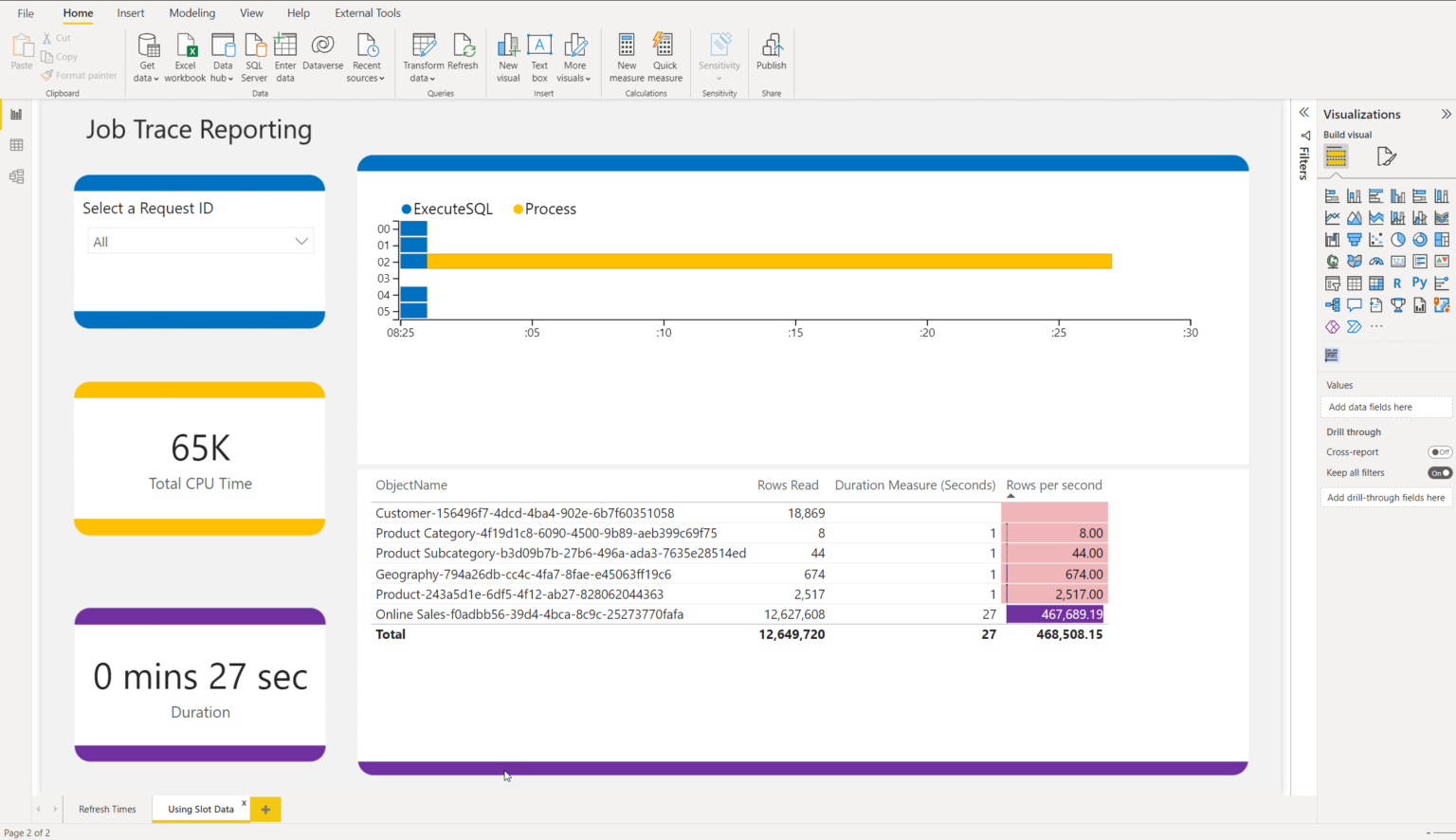Enable the Cross-report toggle
The image size is (1456, 840).
click(x=1439, y=452)
